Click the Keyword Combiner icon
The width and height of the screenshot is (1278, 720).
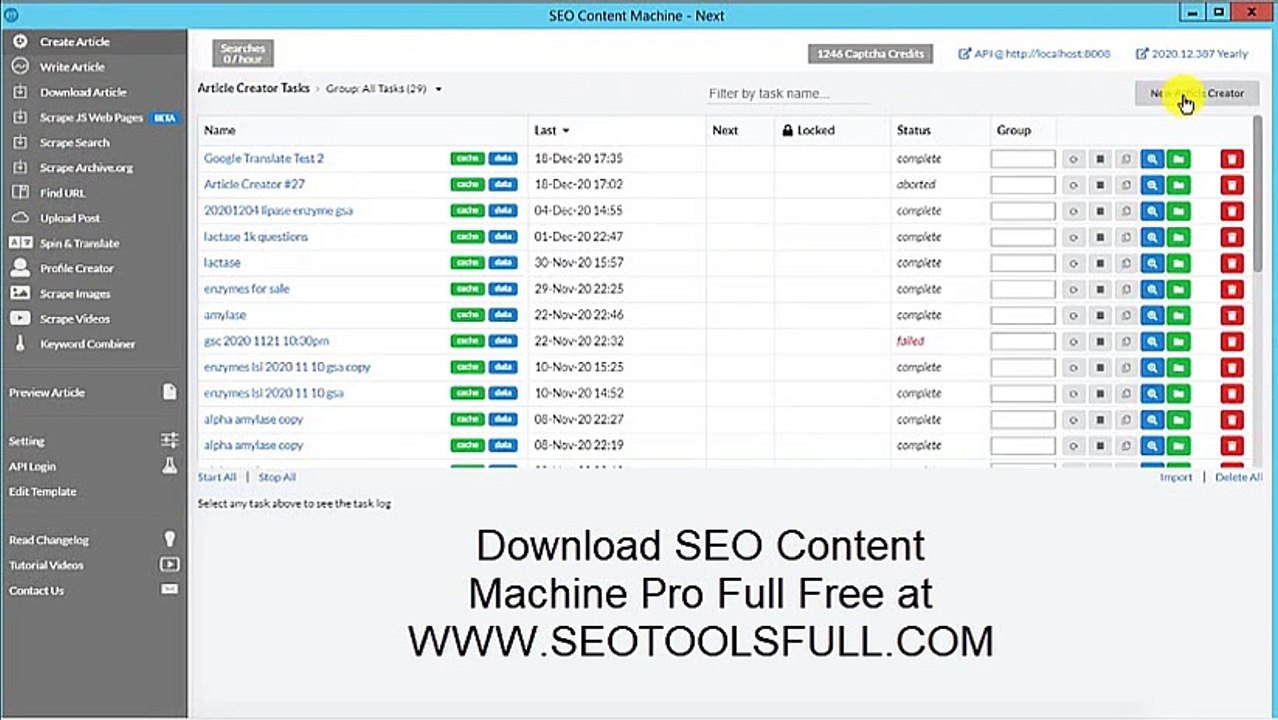(20, 343)
